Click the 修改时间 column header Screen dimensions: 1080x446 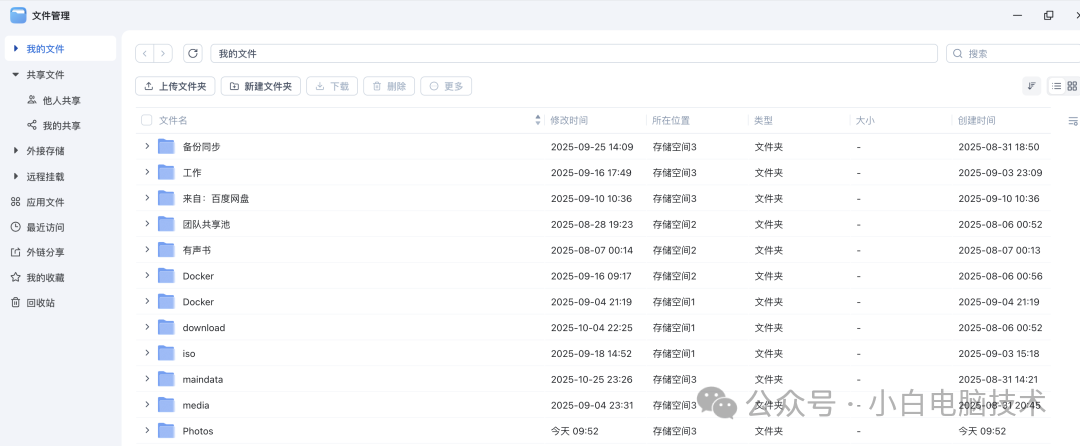[569, 120]
